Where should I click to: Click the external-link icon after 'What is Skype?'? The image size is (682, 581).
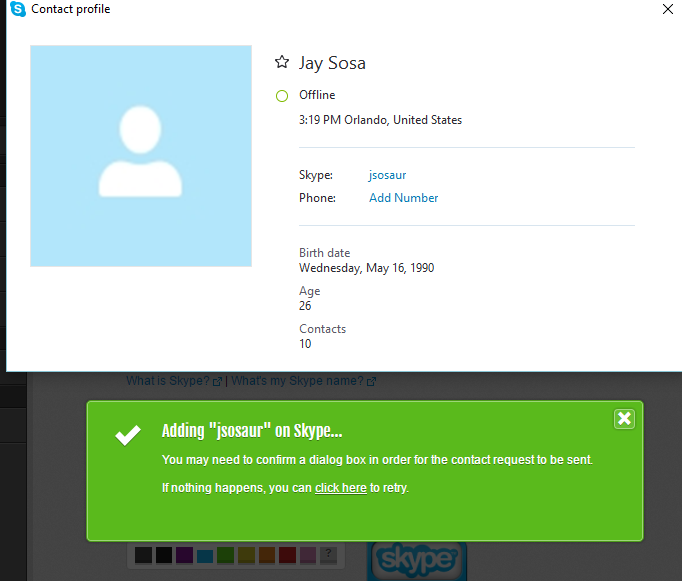217,382
